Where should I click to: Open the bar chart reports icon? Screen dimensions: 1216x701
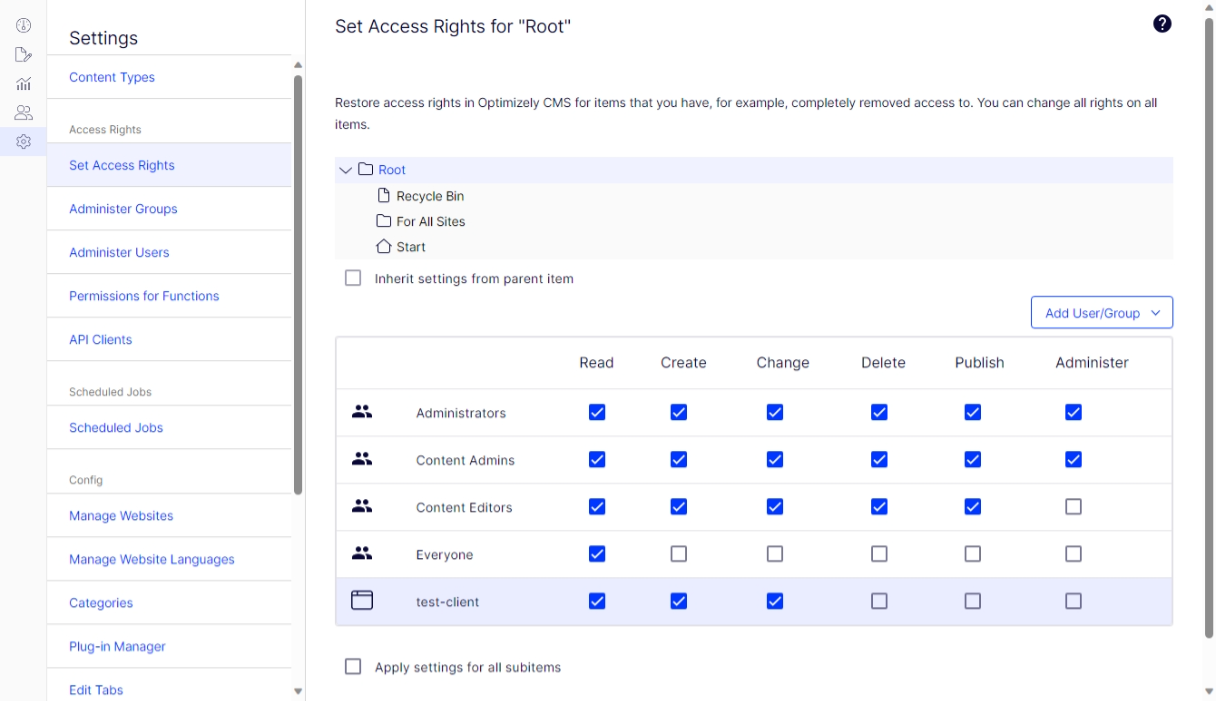(x=24, y=84)
